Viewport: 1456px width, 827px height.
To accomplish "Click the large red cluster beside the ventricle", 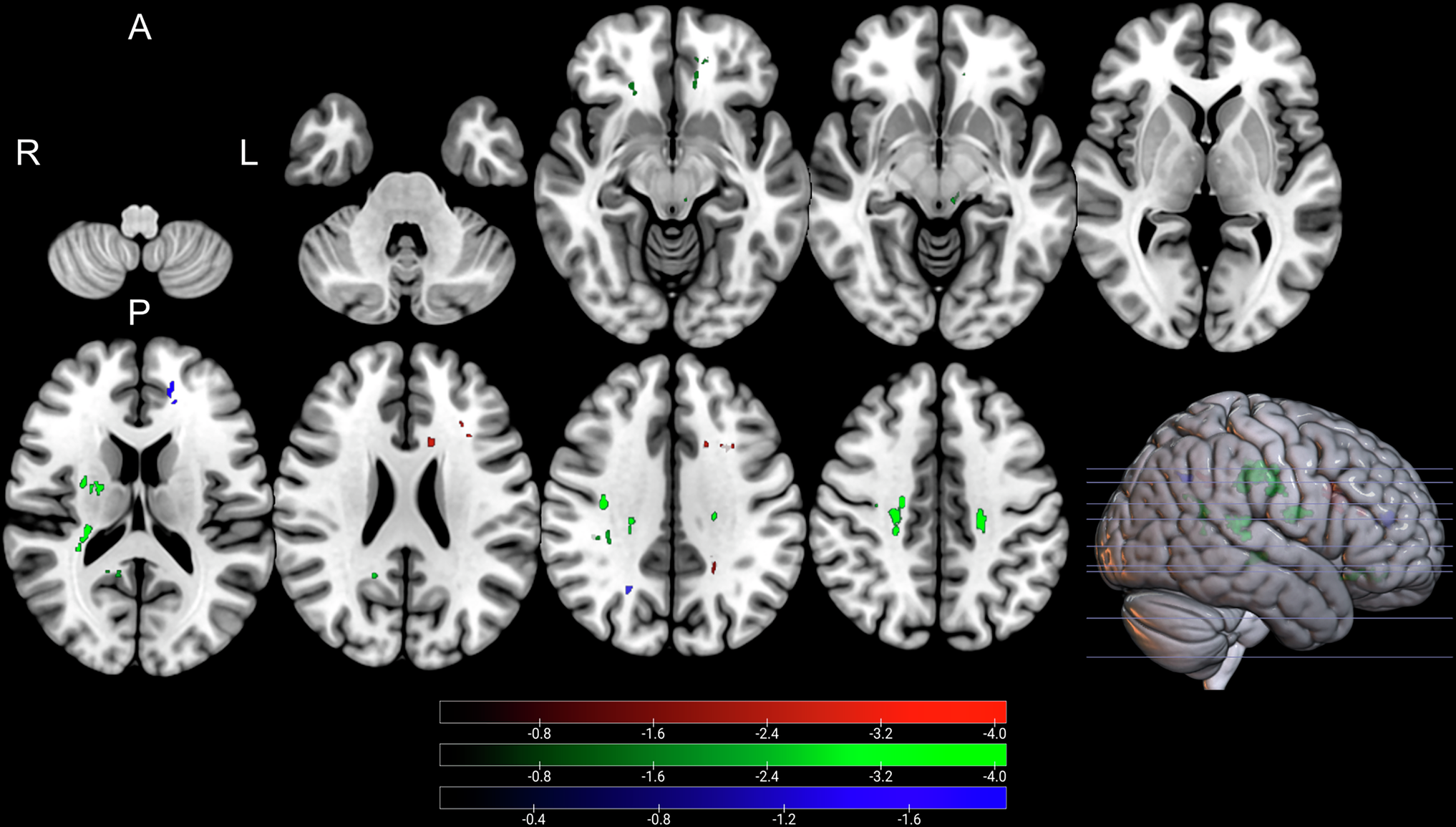I will (431, 442).
